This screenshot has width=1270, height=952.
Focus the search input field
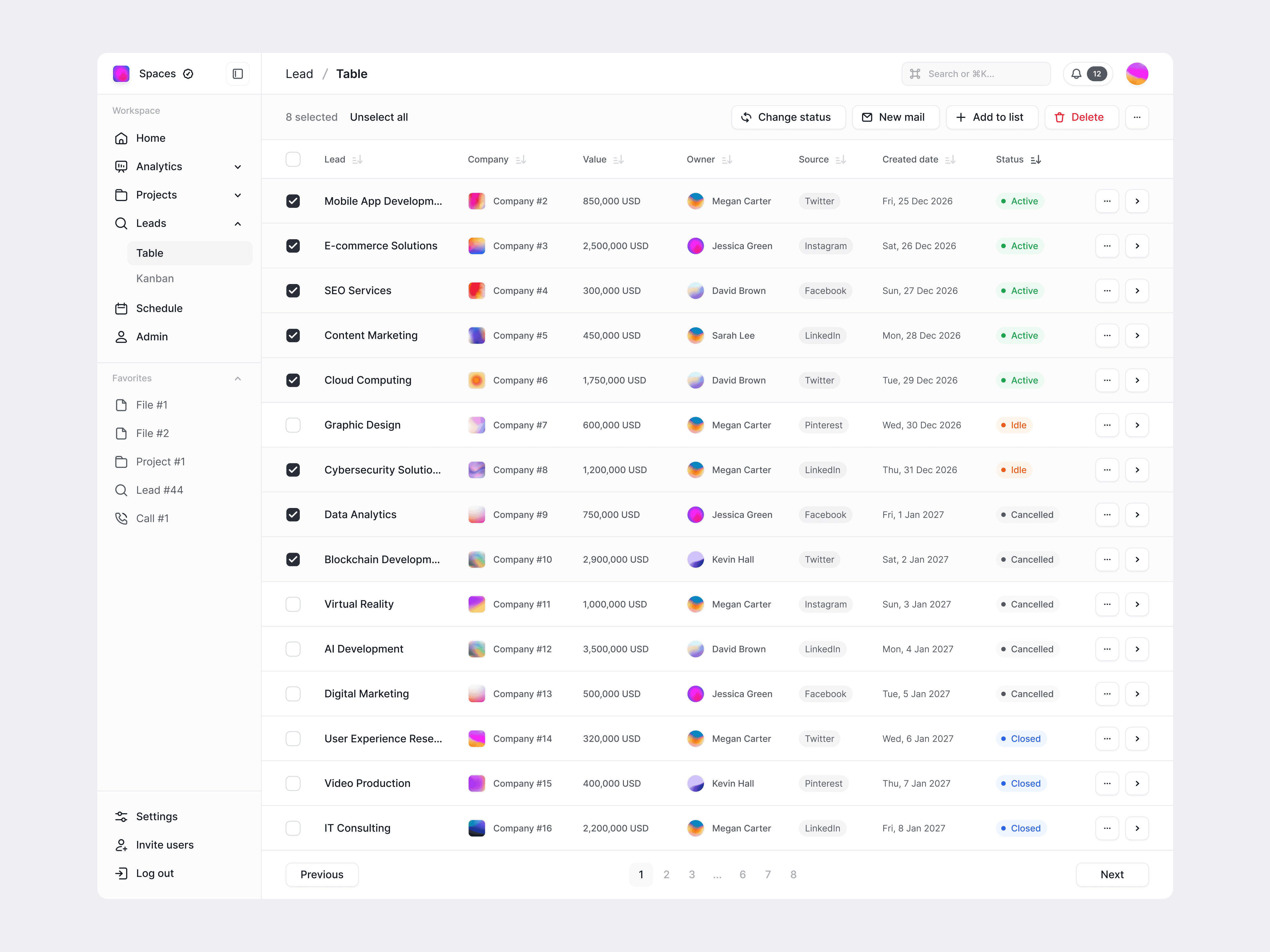976,74
